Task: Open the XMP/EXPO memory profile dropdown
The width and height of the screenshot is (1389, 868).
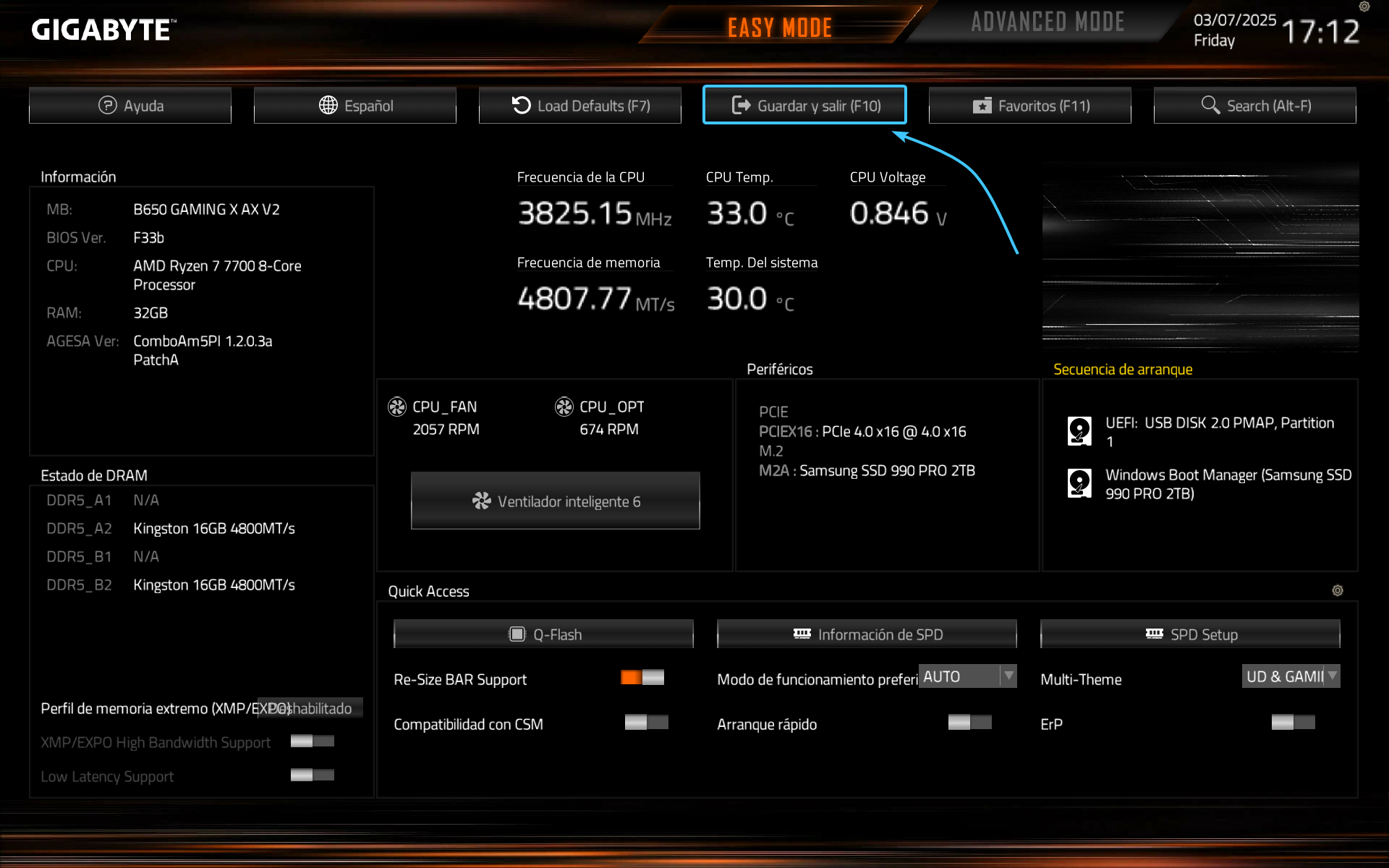Action: tap(310, 708)
